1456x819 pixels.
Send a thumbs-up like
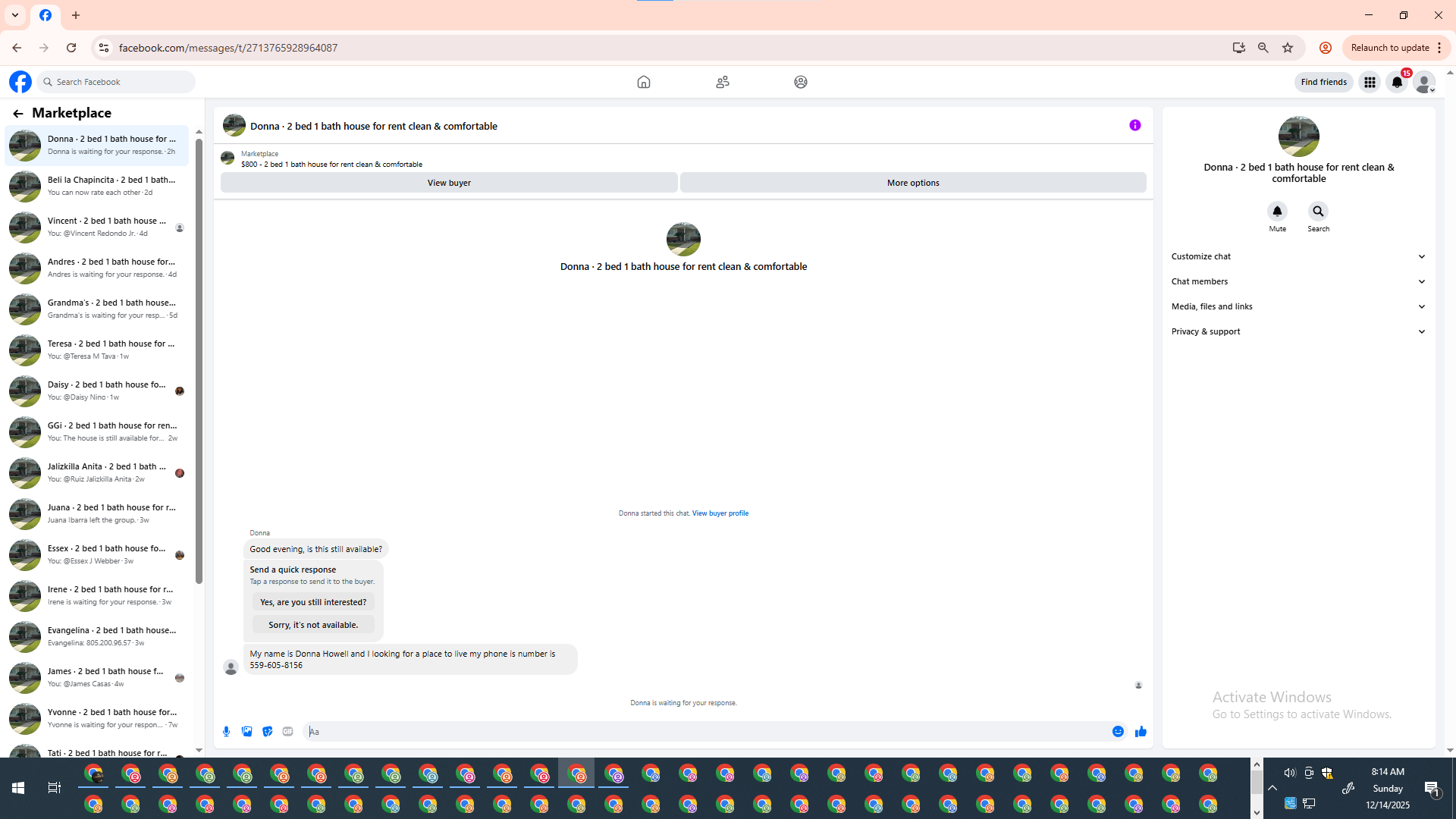coord(1141,731)
